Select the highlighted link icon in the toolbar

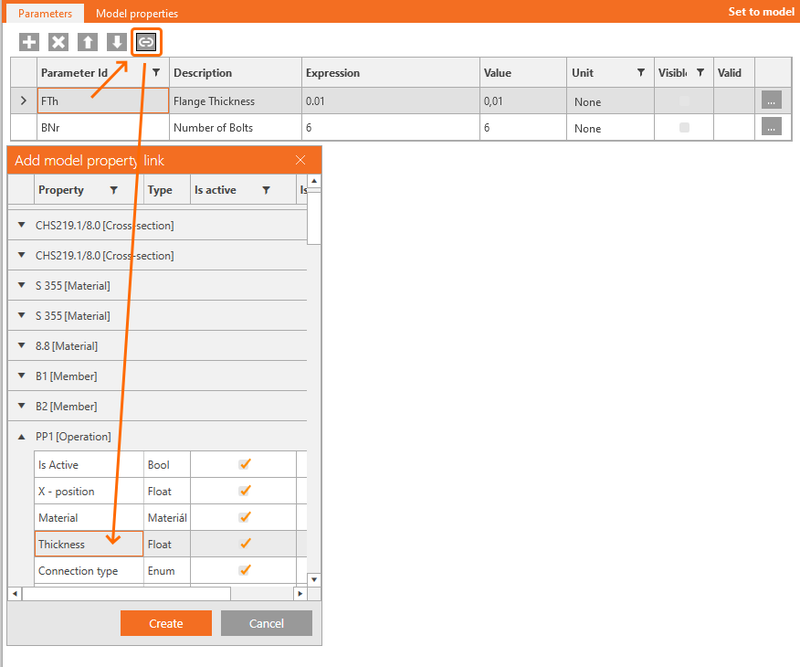[146, 42]
